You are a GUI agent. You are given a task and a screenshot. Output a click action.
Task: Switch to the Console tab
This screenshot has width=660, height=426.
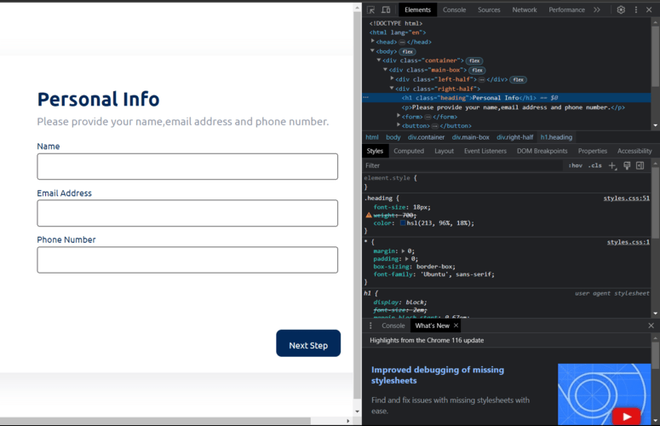pos(454,10)
